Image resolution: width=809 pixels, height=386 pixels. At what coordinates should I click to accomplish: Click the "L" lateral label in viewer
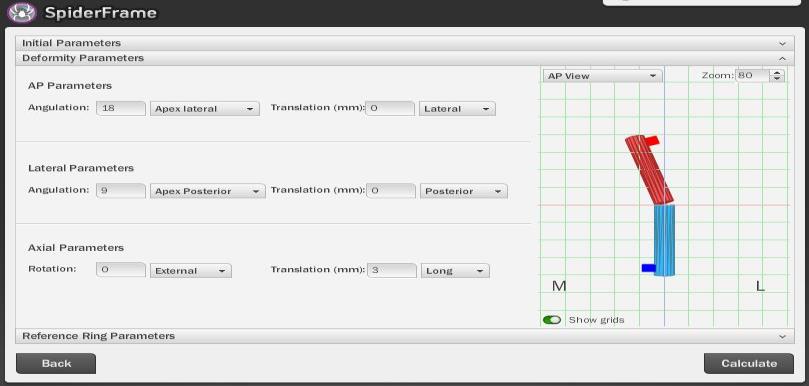[x=760, y=285]
